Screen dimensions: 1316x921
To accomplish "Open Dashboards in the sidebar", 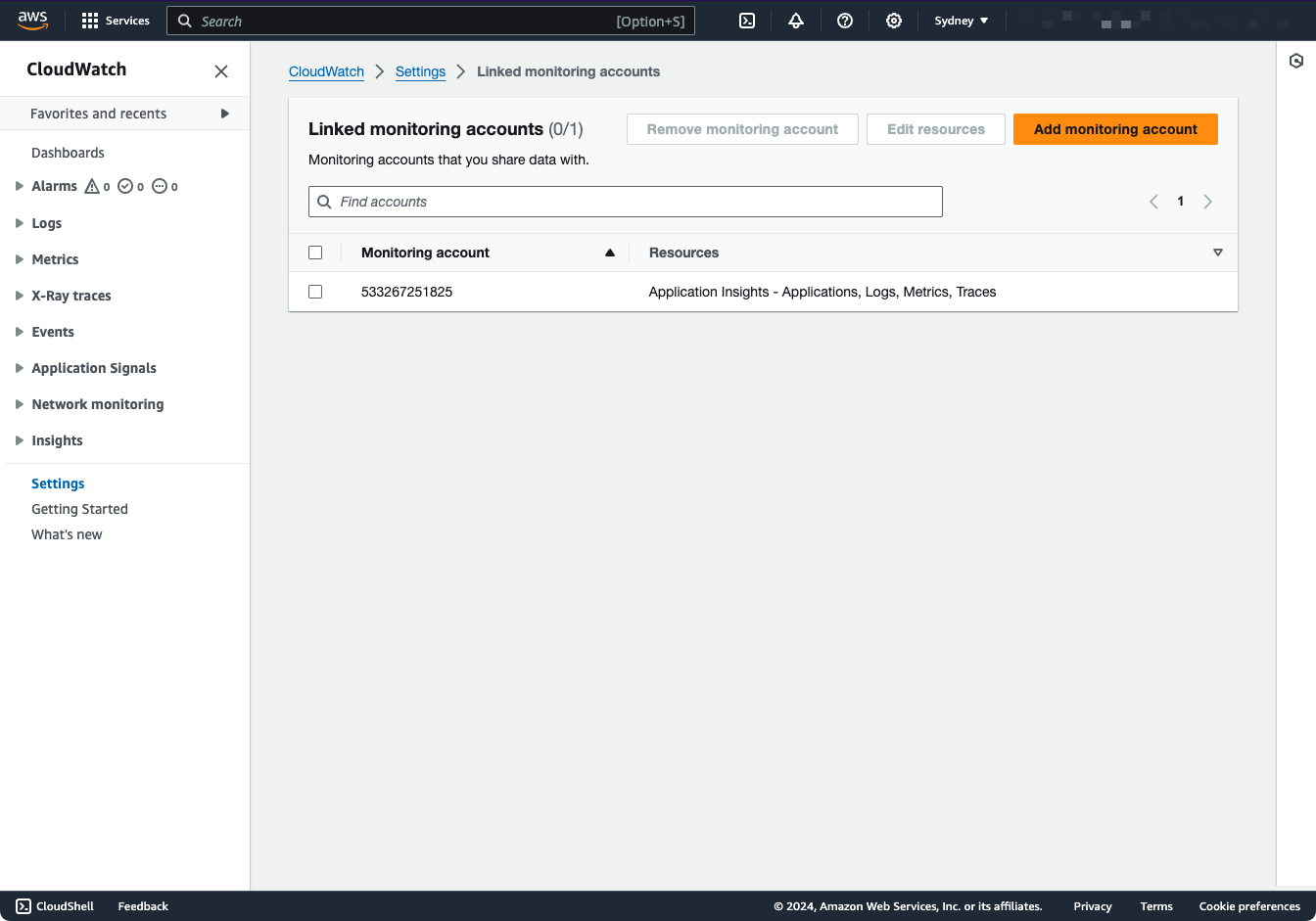I will coord(68,153).
